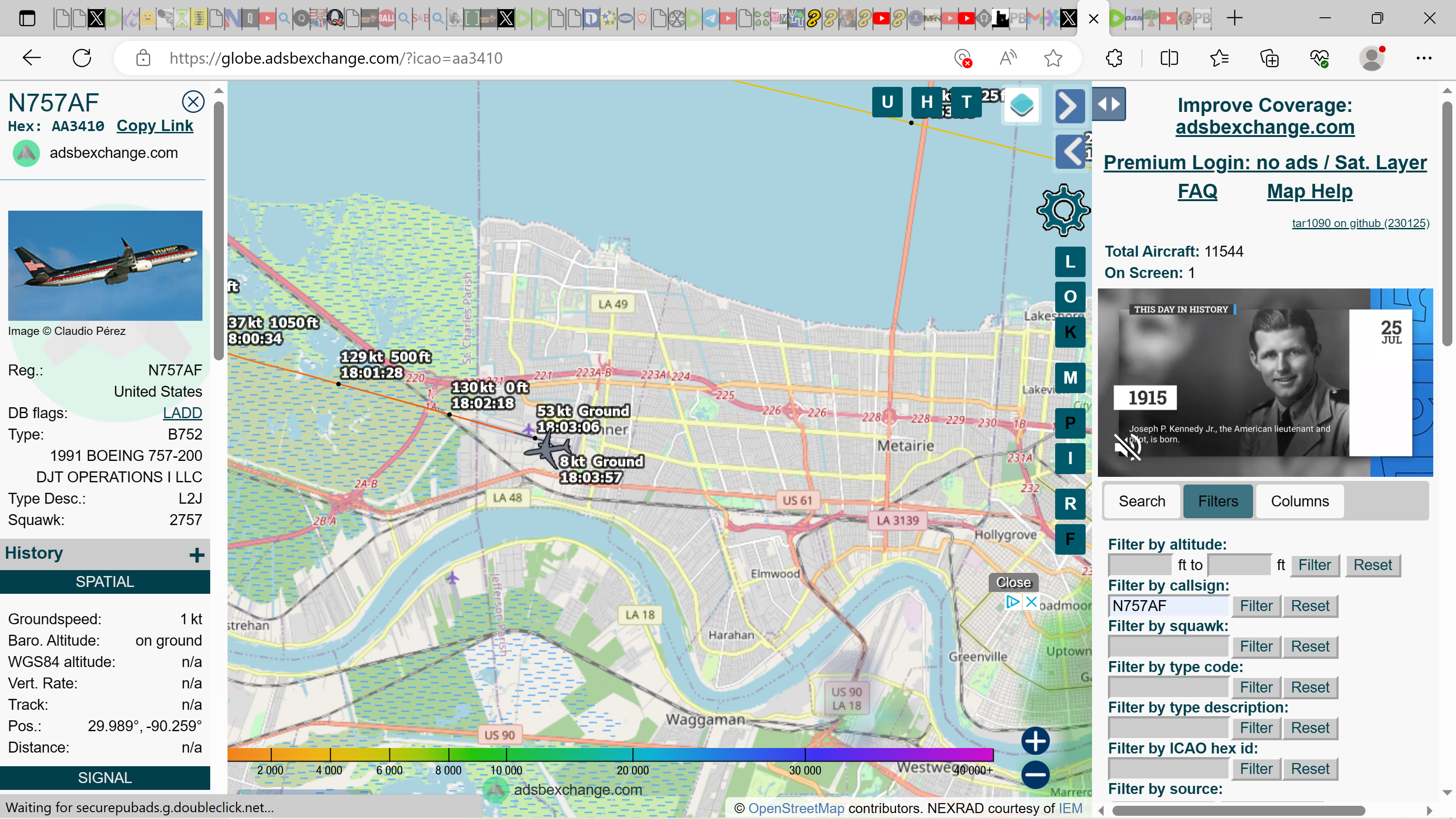This screenshot has height=819, width=1456.
Task: Open the FAQ link
Action: [x=1197, y=191]
